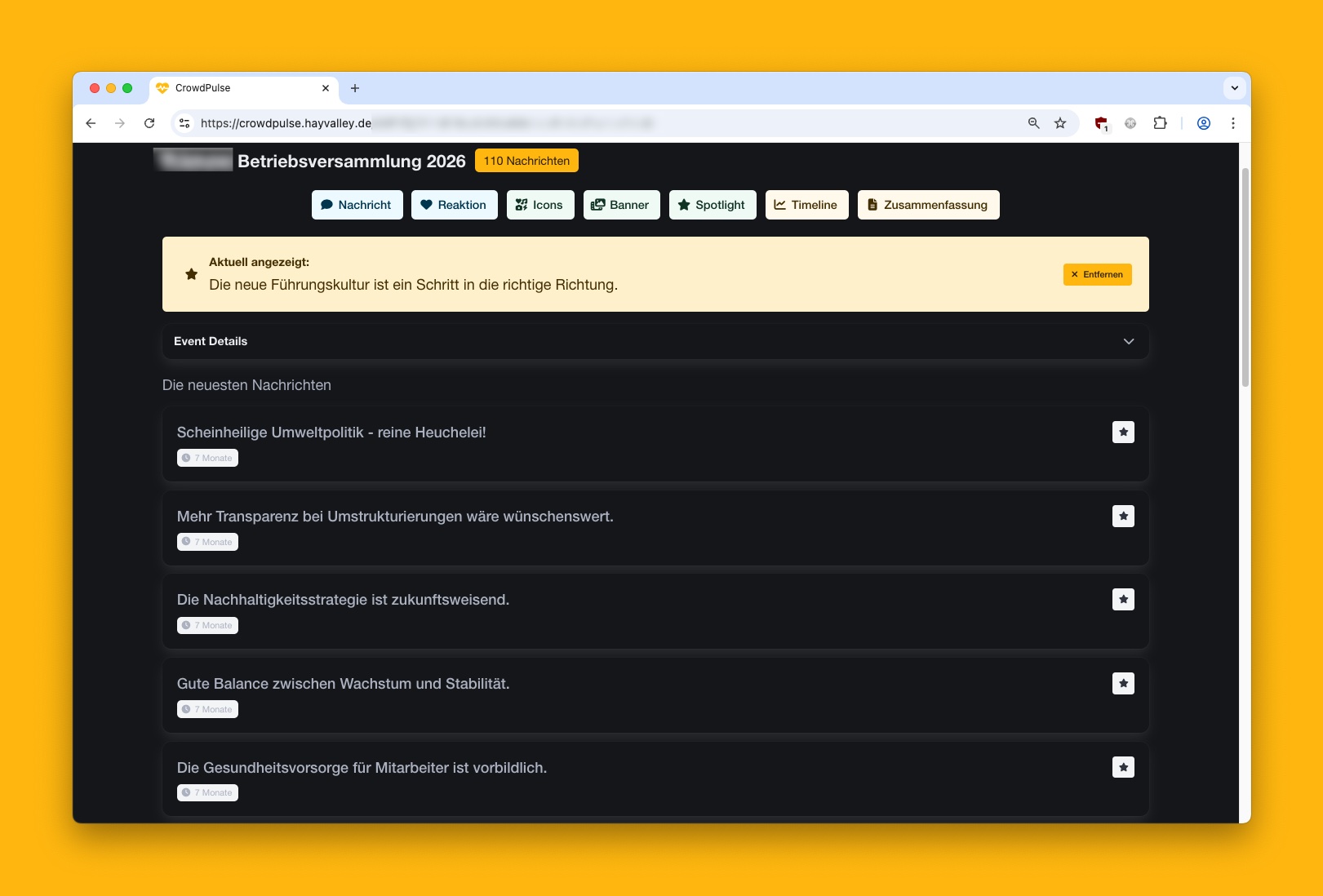This screenshot has height=896, width=1323.
Task: Star the 'Mehr Transparenz' message for spotlight
Action: coord(1123,517)
